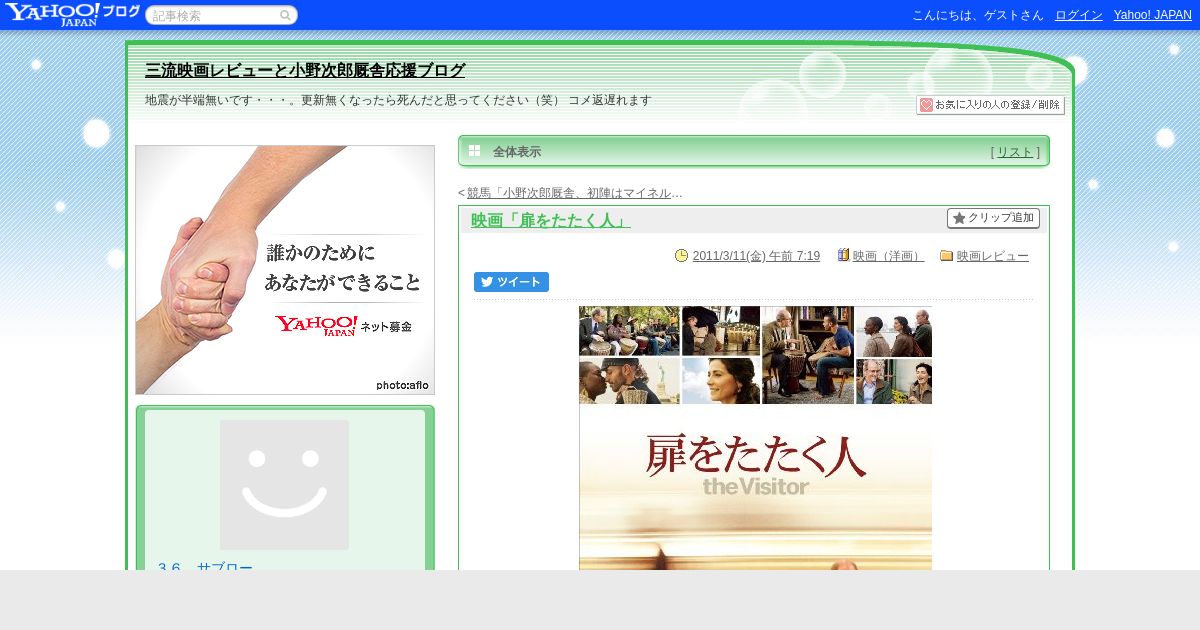The image size is (1200, 630).
Task: Open the Yahoo! Japan Blog logo
Action: [x=72, y=14]
